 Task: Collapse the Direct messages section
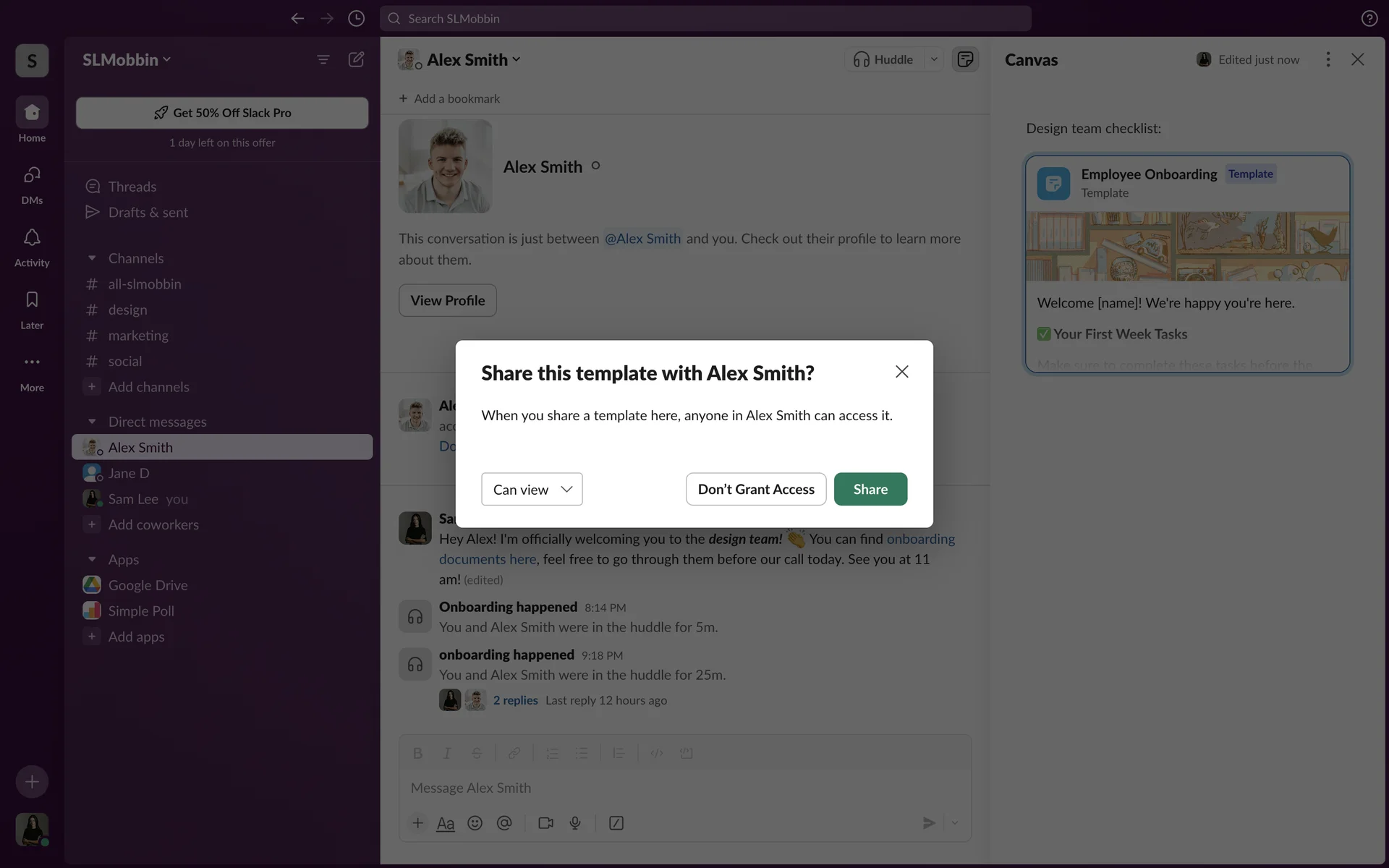pyautogui.click(x=92, y=422)
